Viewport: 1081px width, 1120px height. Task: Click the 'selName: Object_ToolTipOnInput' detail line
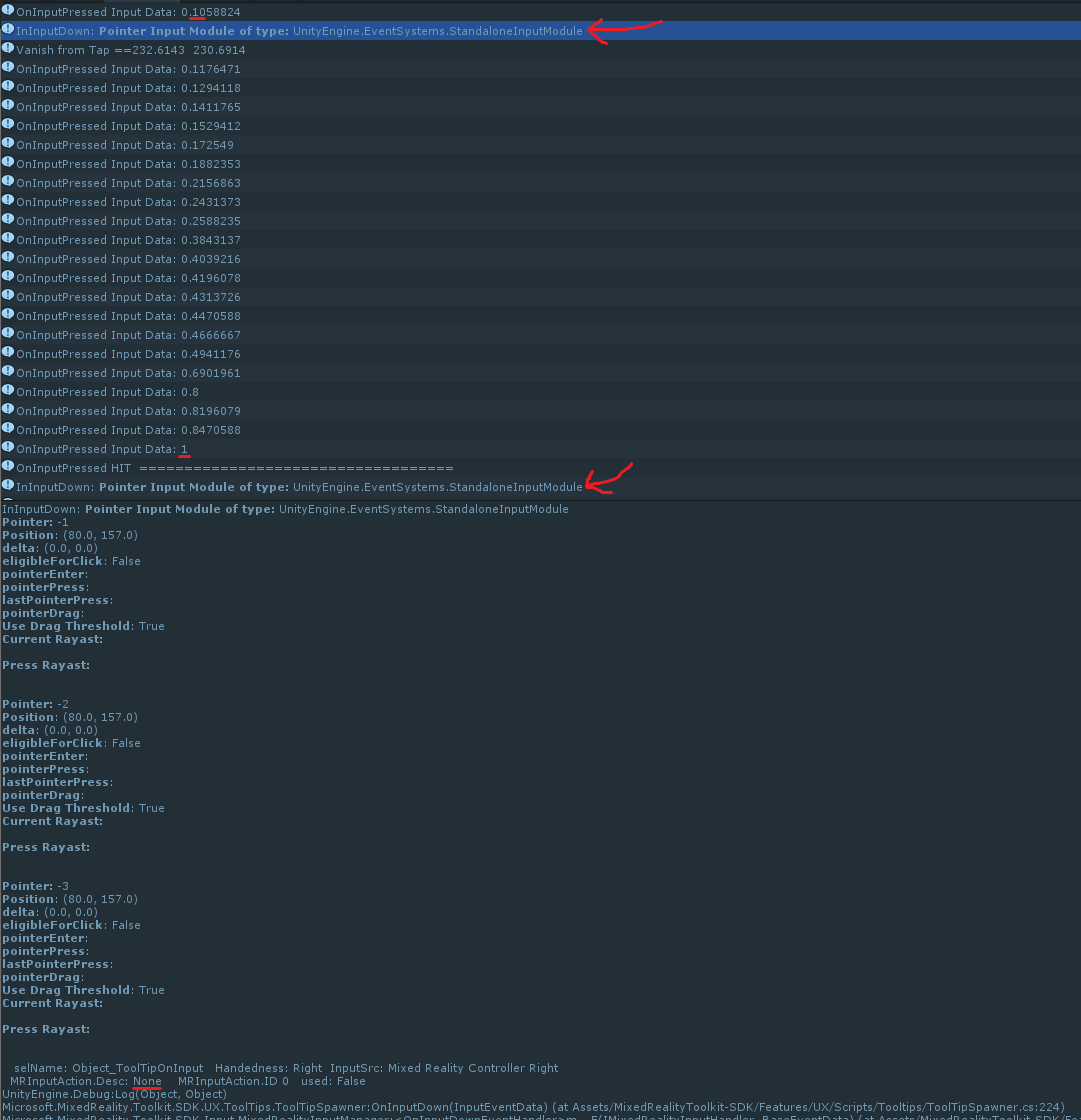pyautogui.click(x=286, y=1068)
